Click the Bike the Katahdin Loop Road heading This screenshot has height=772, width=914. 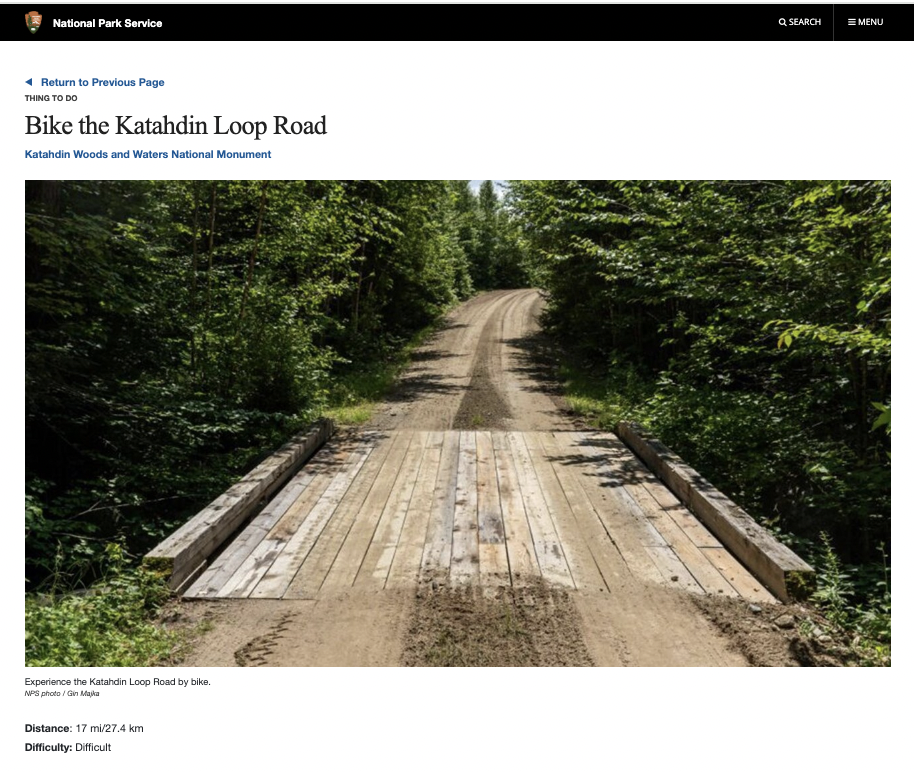click(x=175, y=125)
